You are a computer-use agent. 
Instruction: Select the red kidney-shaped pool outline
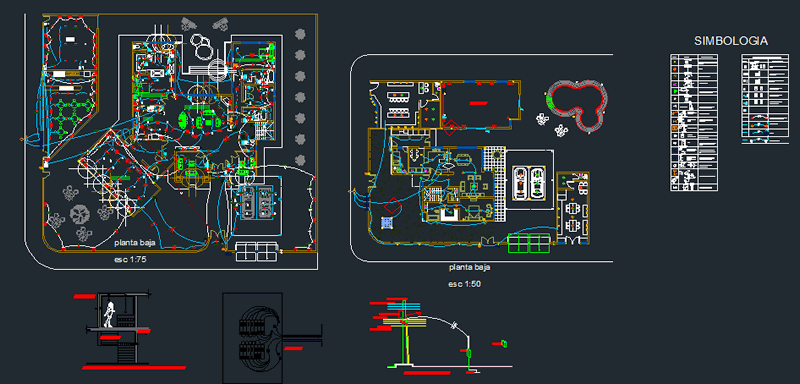(x=577, y=105)
